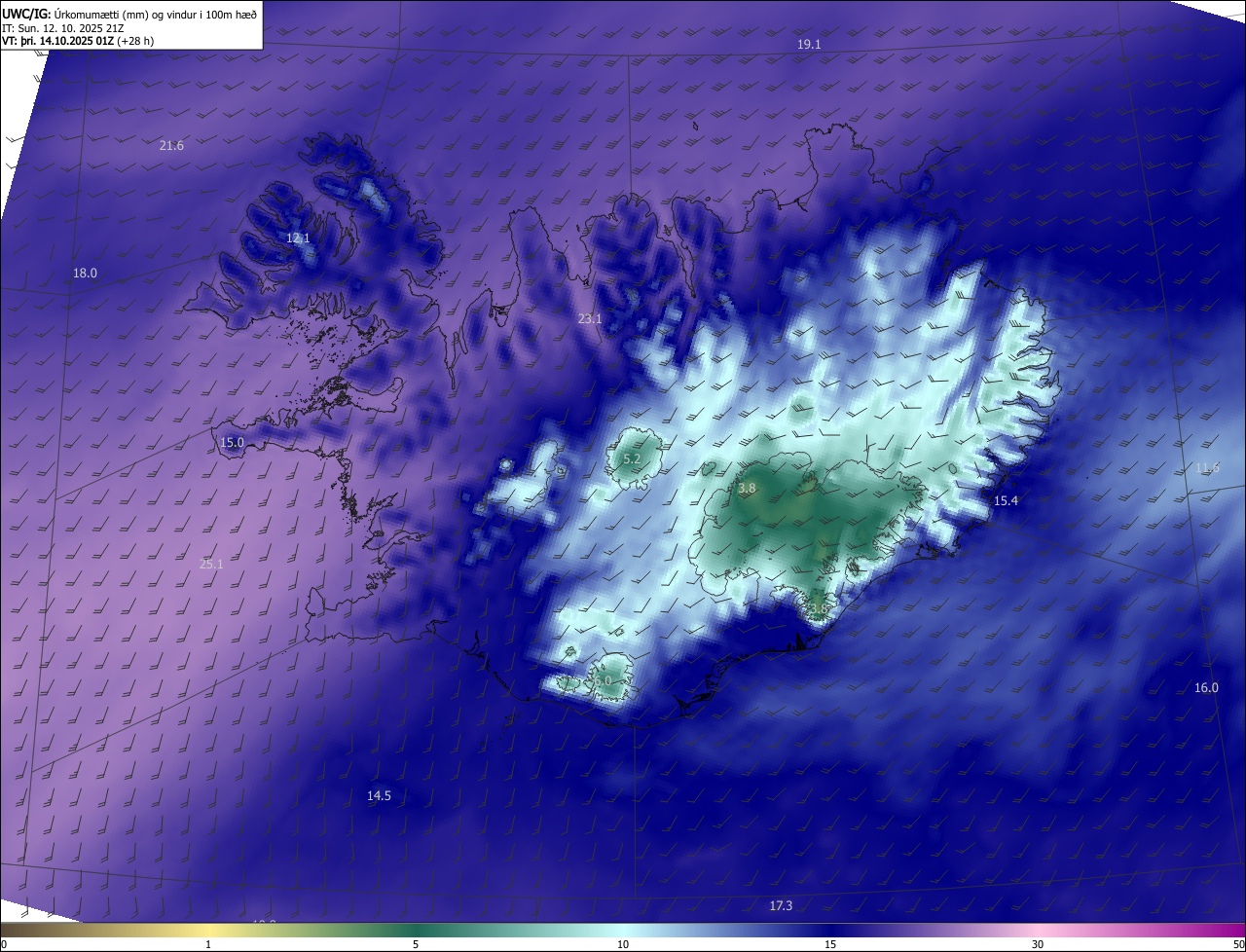This screenshot has width=1246, height=952.
Task: Select the initial time 'IT: Sun. 12. 10. 2025 21Z'
Action: [x=62, y=28]
